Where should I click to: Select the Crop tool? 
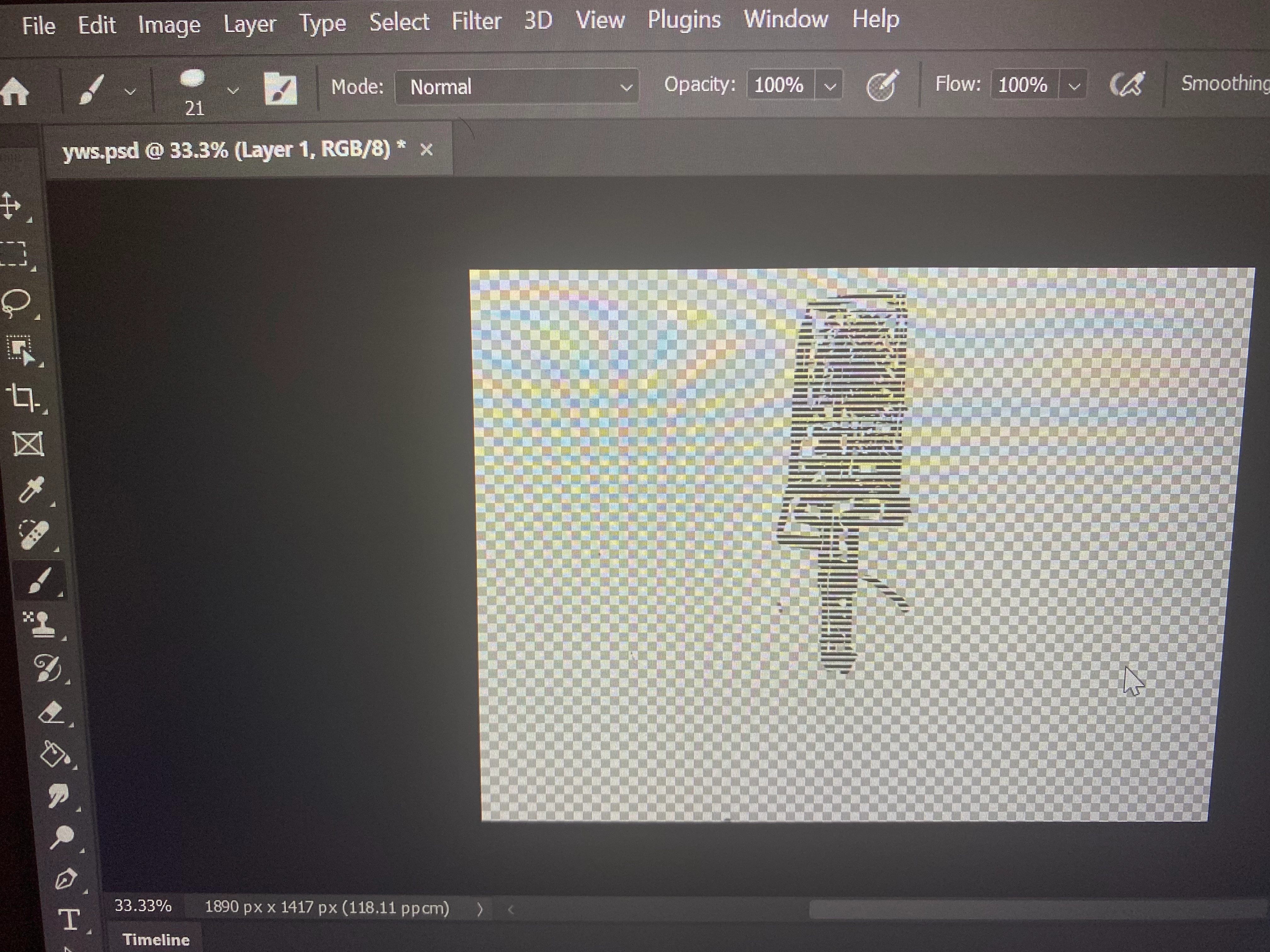[x=23, y=397]
